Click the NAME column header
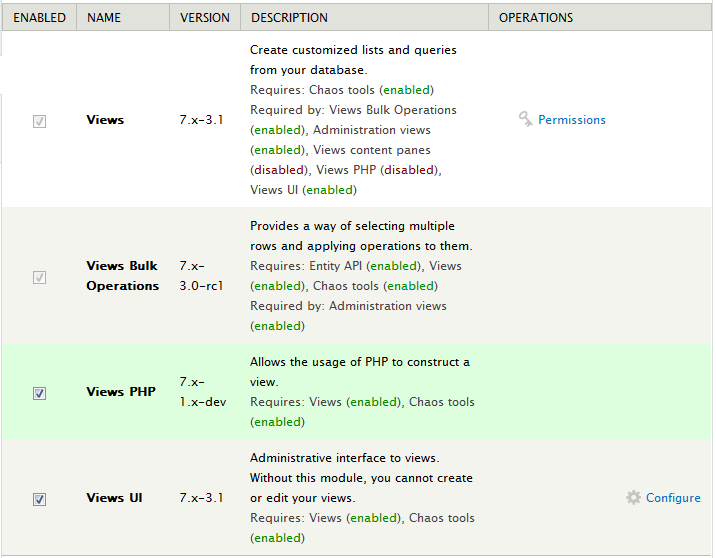 [104, 17]
